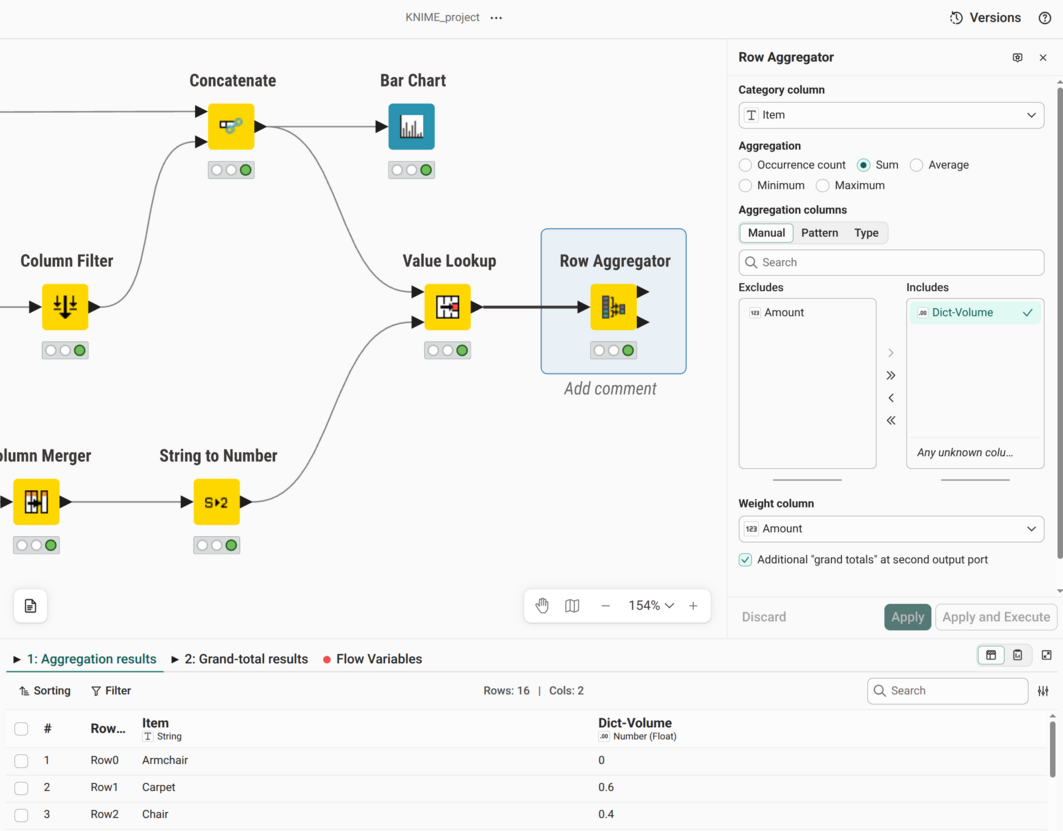Close the Row Aggregator panel

[1043, 58]
